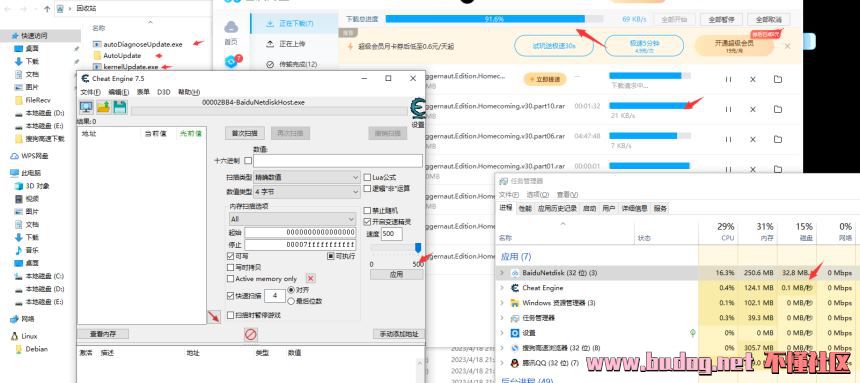Click the save floppy disk icon
Image resolution: width=860 pixels, height=383 pixels.
(120, 107)
